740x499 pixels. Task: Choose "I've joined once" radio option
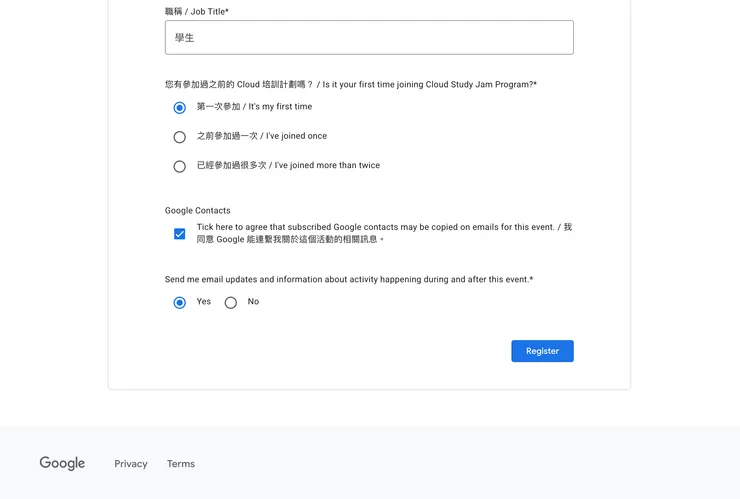(179, 137)
